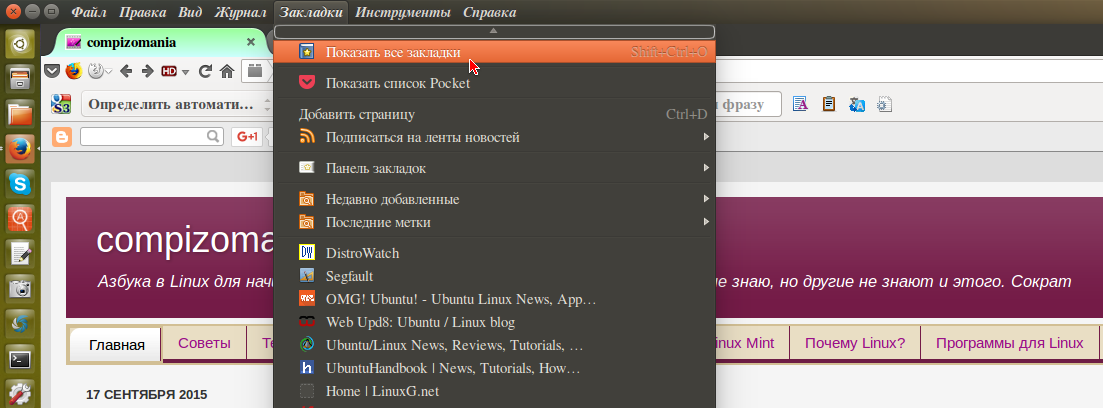1103x408 pixels.
Task: Open the translator settings gear icon
Action: point(884,104)
